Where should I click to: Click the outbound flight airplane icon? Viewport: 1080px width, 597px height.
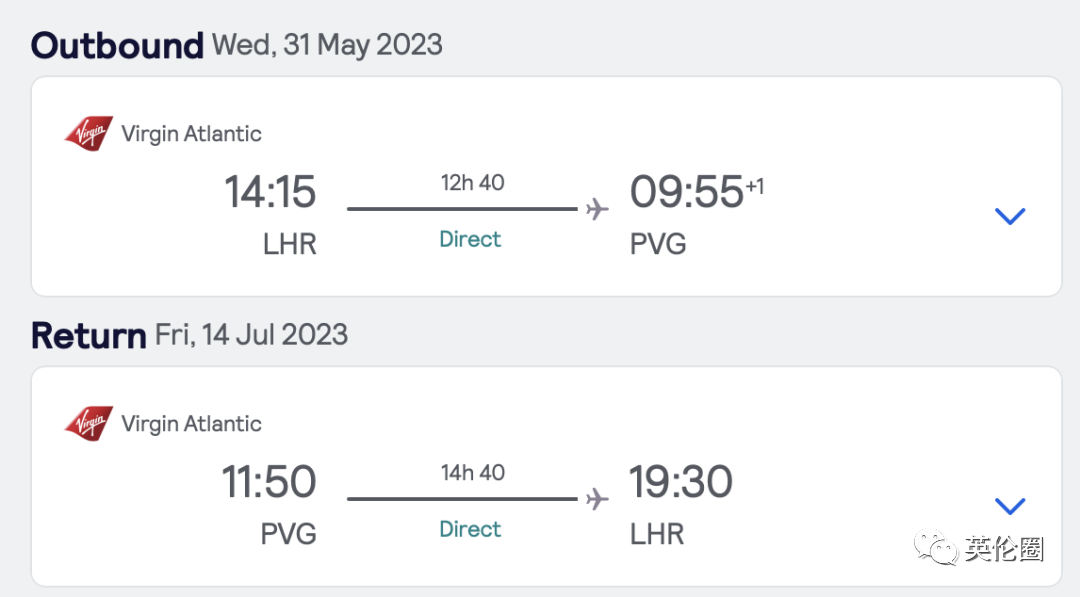tap(597, 209)
